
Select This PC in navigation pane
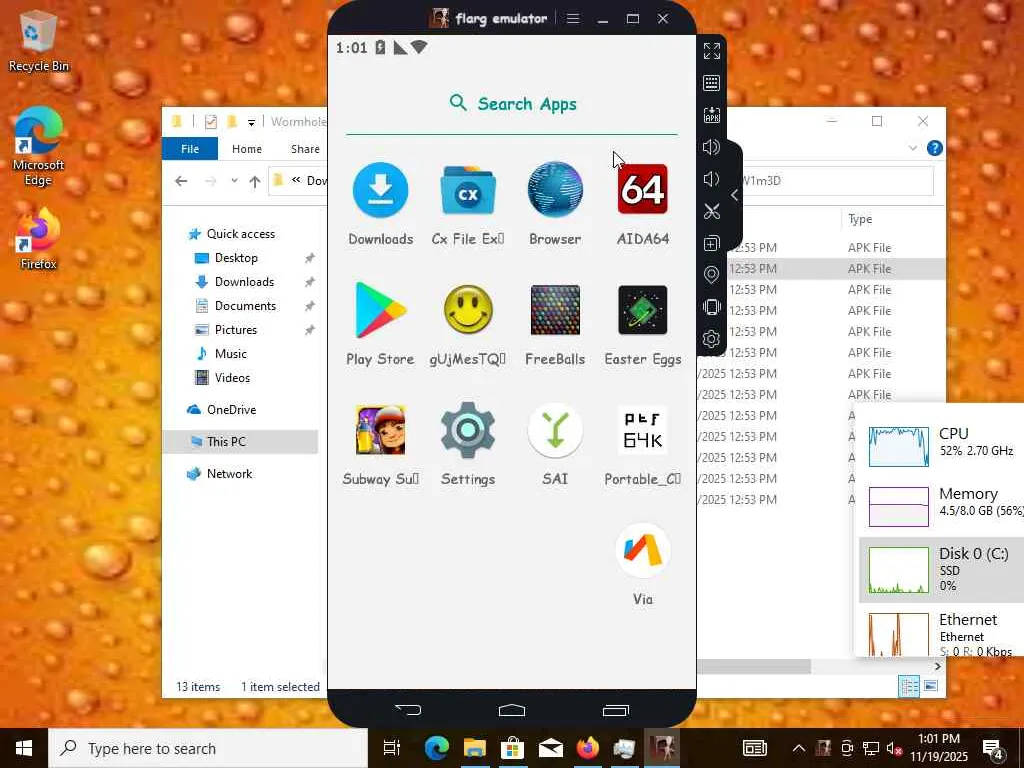click(226, 441)
